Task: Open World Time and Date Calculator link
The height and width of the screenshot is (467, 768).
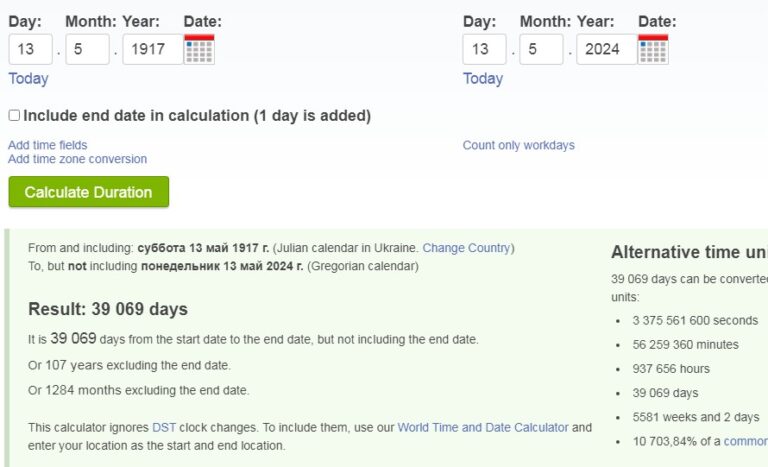Action: coord(483,427)
